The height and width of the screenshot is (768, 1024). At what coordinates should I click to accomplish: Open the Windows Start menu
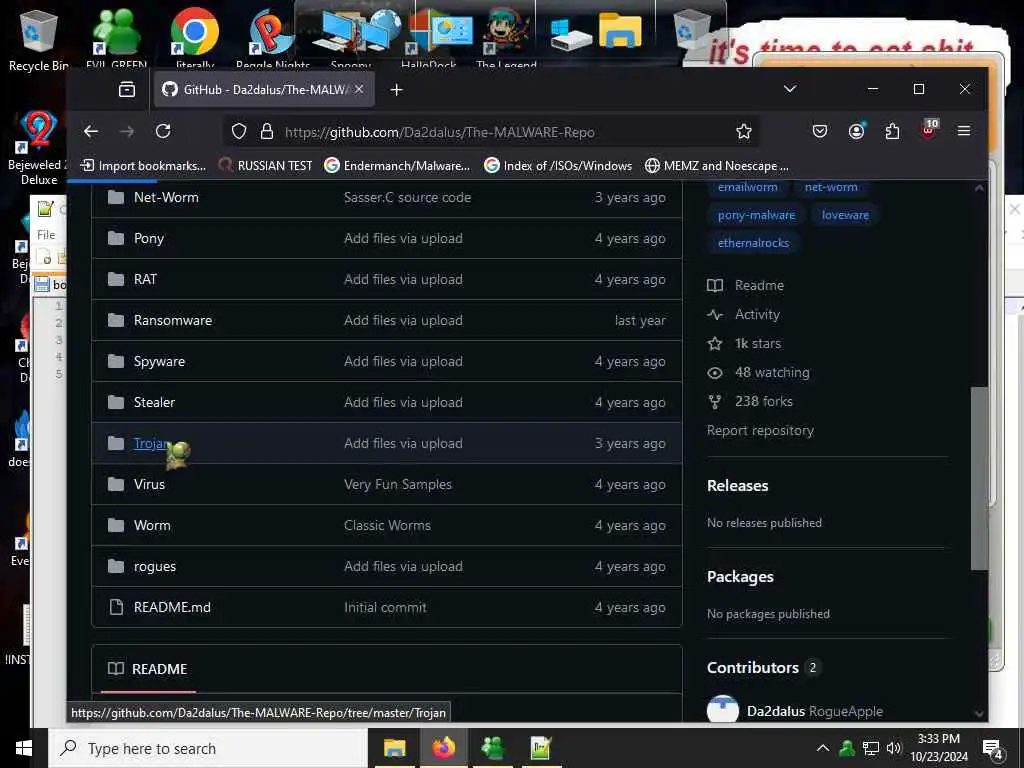click(x=24, y=748)
